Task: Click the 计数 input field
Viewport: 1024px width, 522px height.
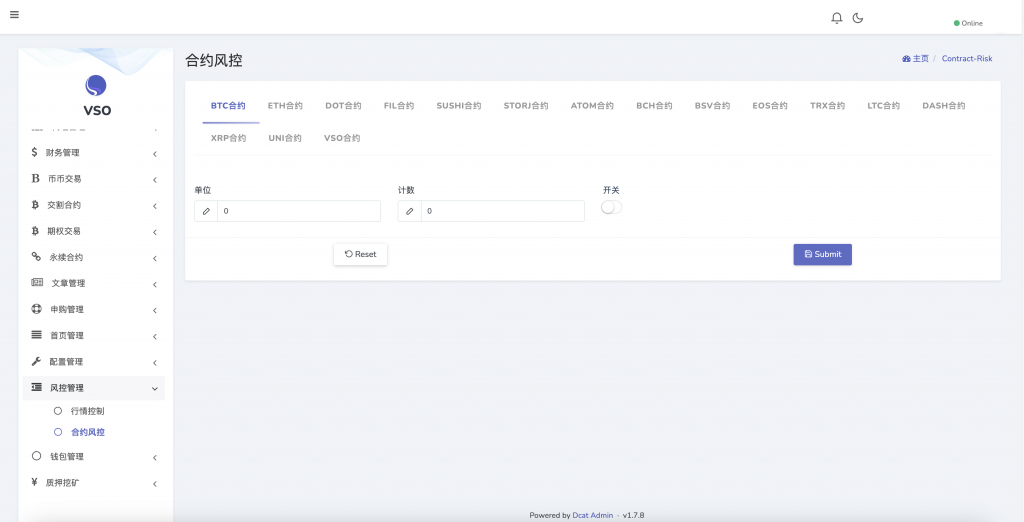Action: coord(502,211)
